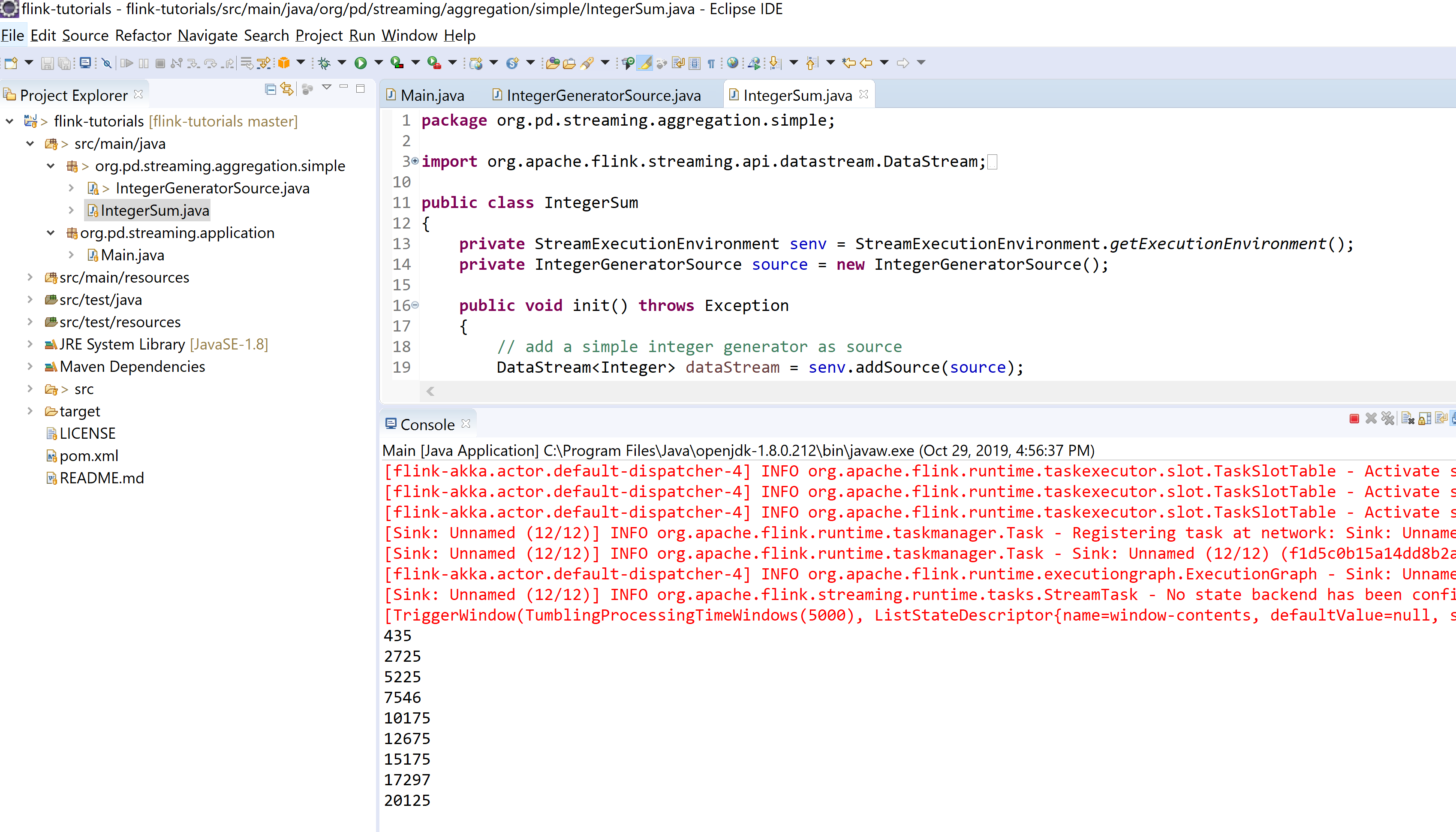Toggle Scroll Lock in Console toolbar
This screenshot has height=832, width=1456.
(x=1424, y=419)
